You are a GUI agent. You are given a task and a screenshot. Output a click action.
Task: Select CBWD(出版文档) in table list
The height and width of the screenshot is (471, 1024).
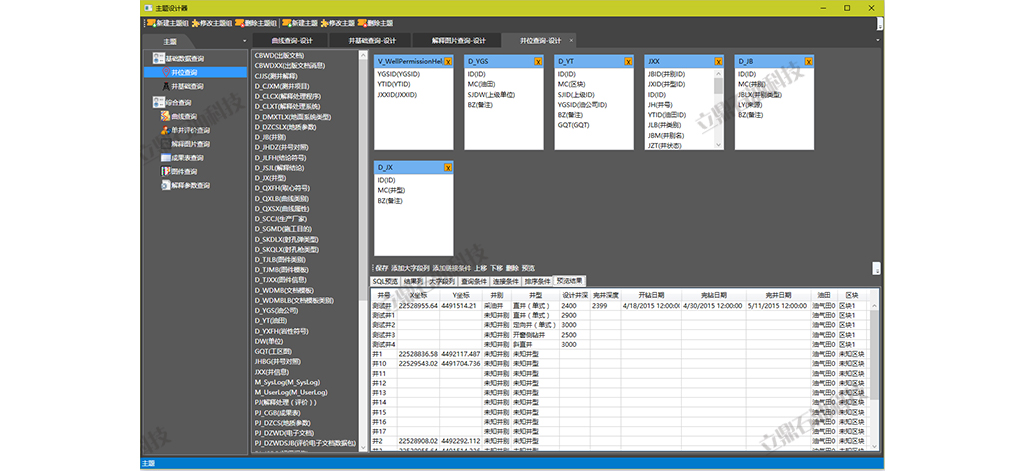[x=280, y=56]
